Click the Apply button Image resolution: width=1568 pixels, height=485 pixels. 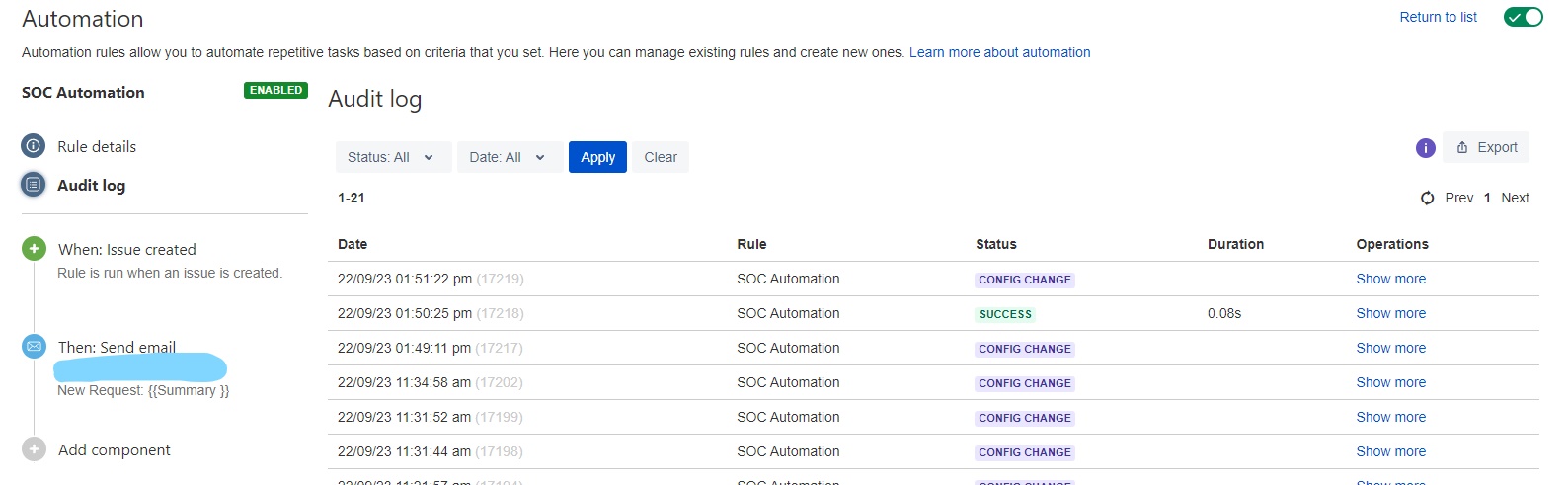coord(597,157)
